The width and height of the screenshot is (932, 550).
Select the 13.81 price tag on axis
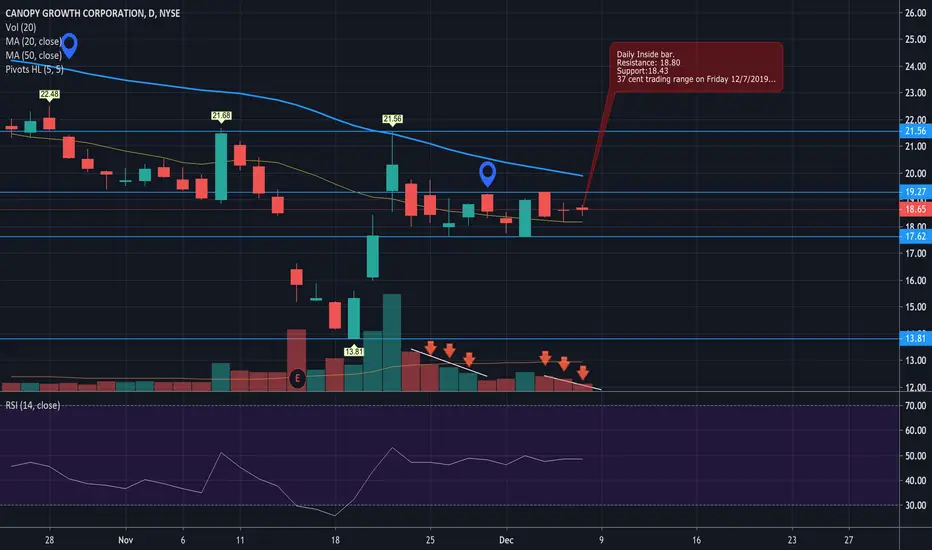pos(915,338)
